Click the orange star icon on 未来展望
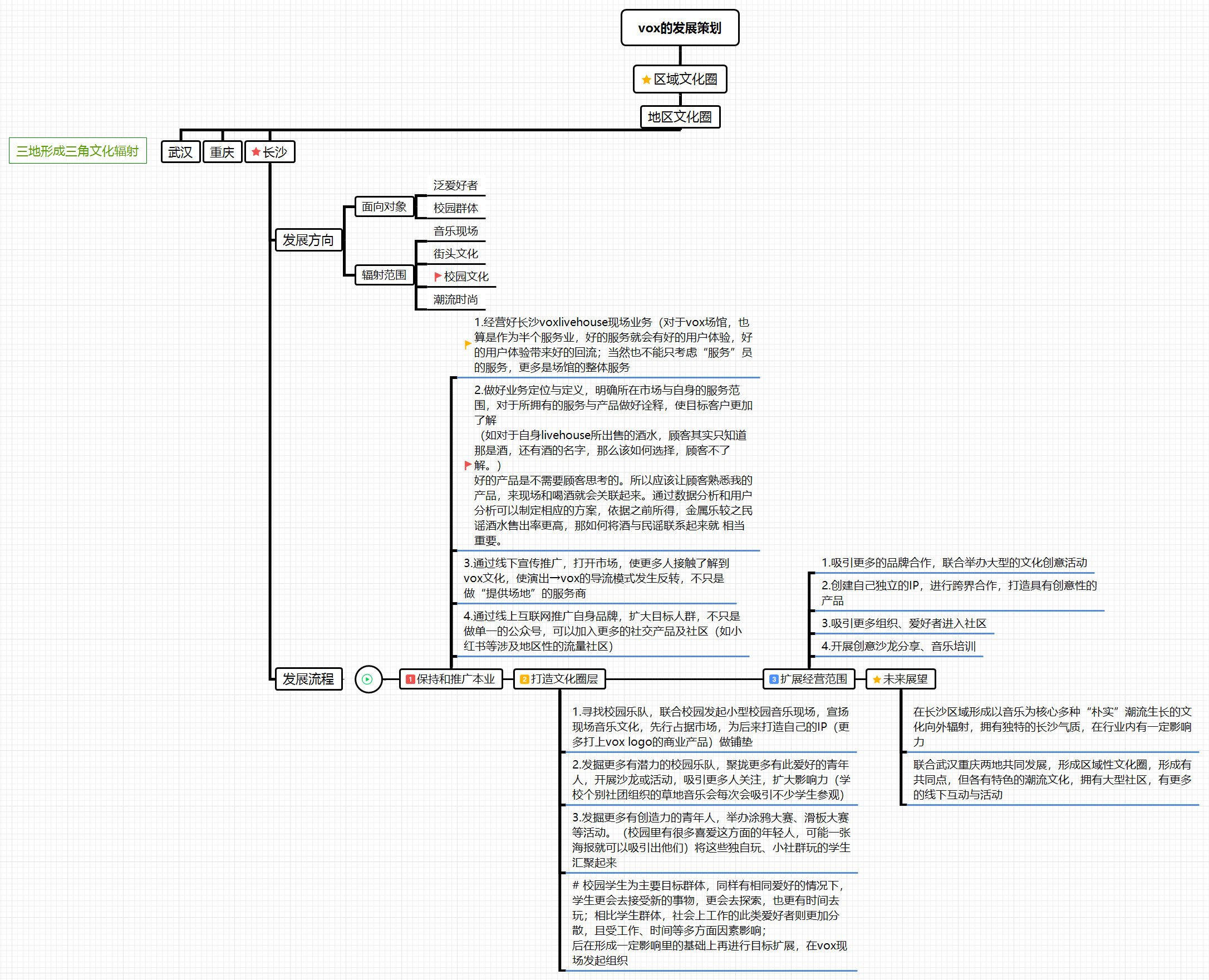 pyautogui.click(x=877, y=679)
